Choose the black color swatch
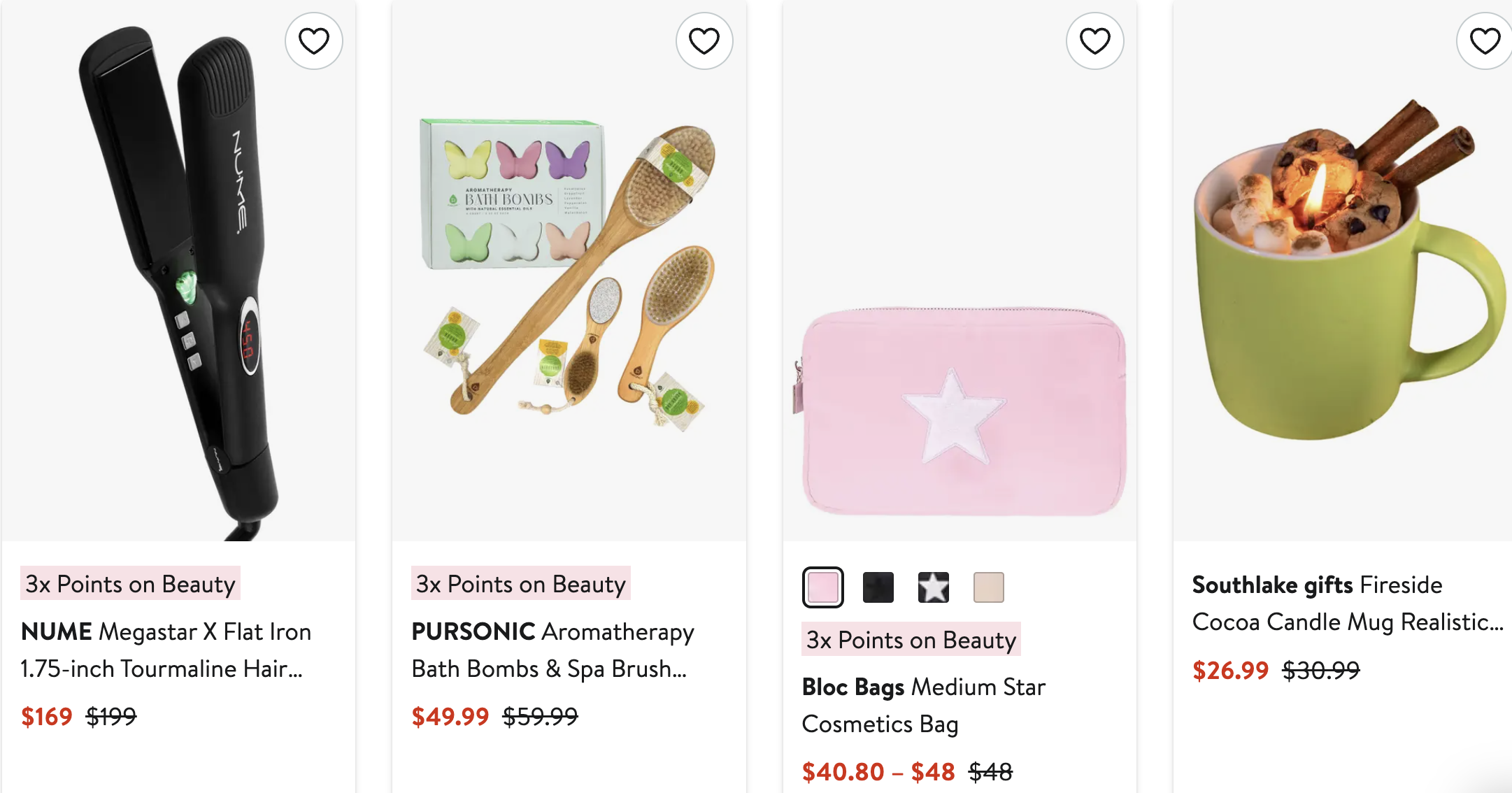Screen dimensions: 1512x793 (x=878, y=587)
